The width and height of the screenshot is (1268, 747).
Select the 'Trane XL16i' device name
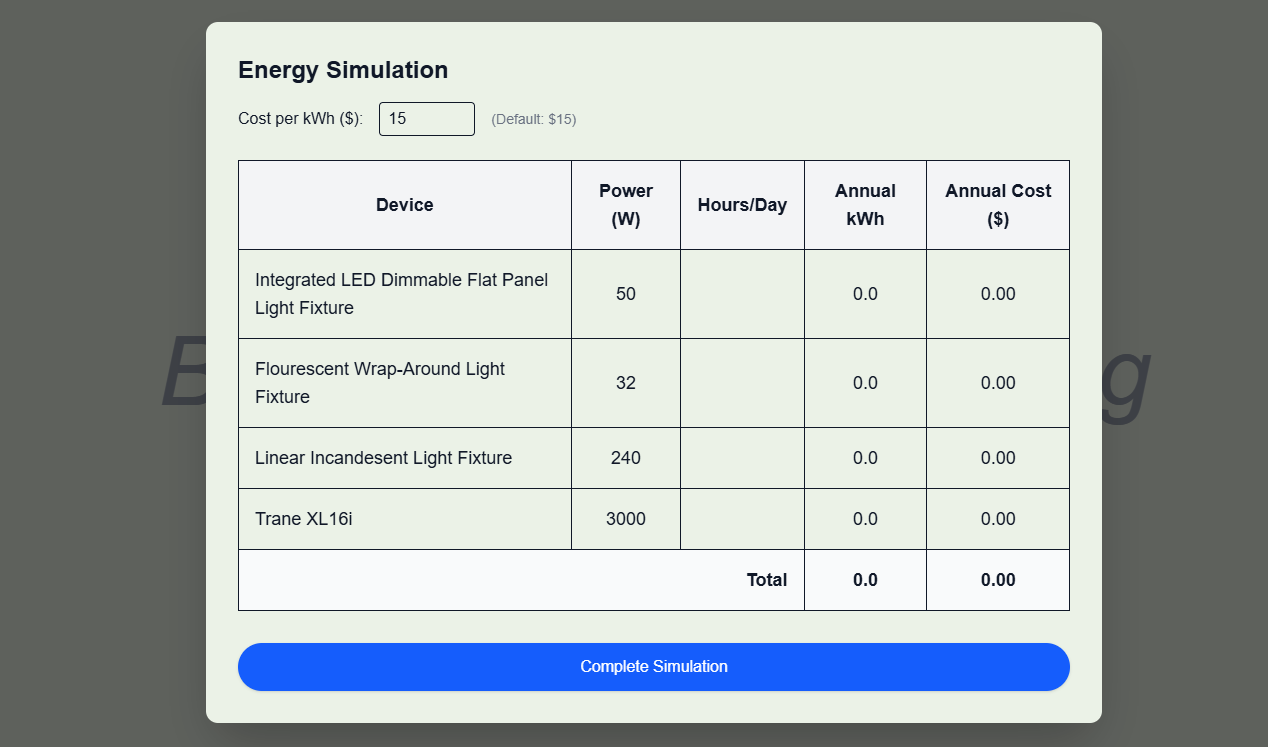click(x=304, y=519)
